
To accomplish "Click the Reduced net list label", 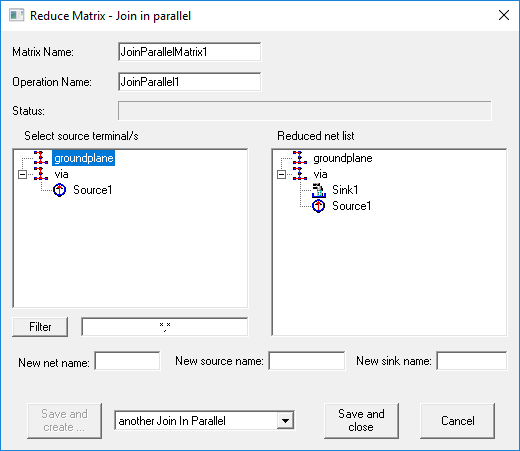I will point(316,136).
